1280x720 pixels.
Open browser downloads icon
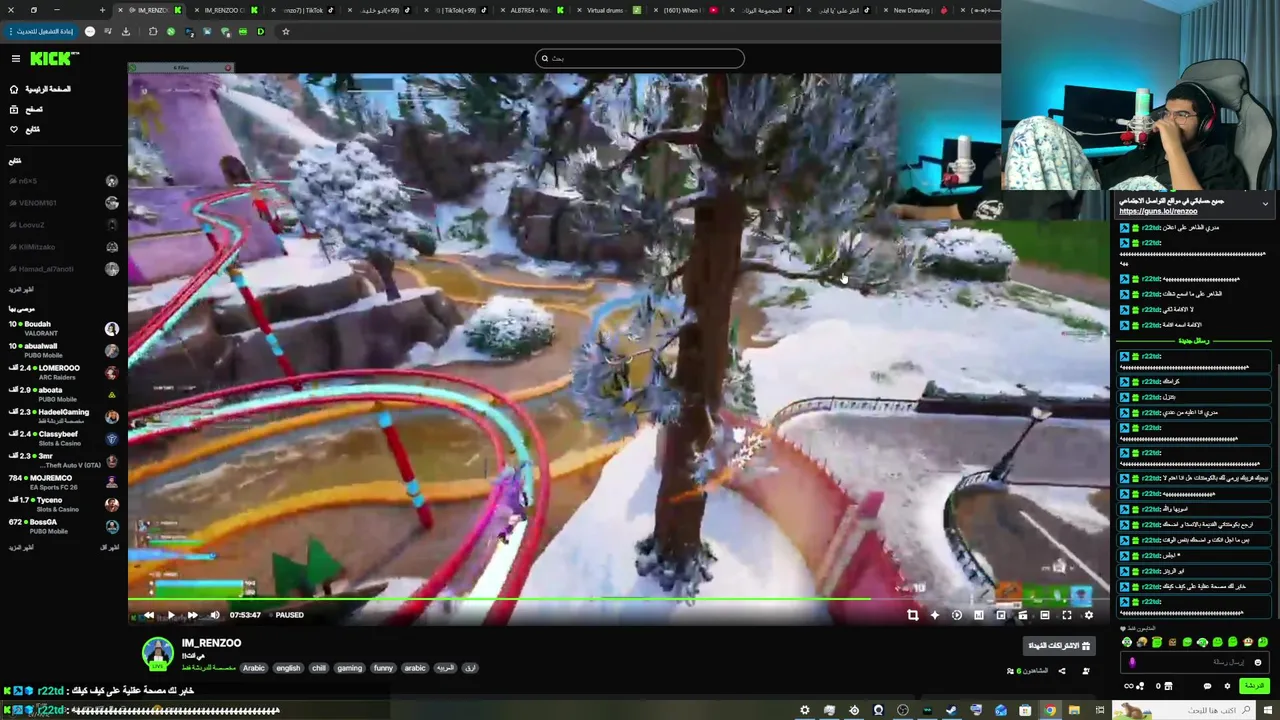[126, 31]
